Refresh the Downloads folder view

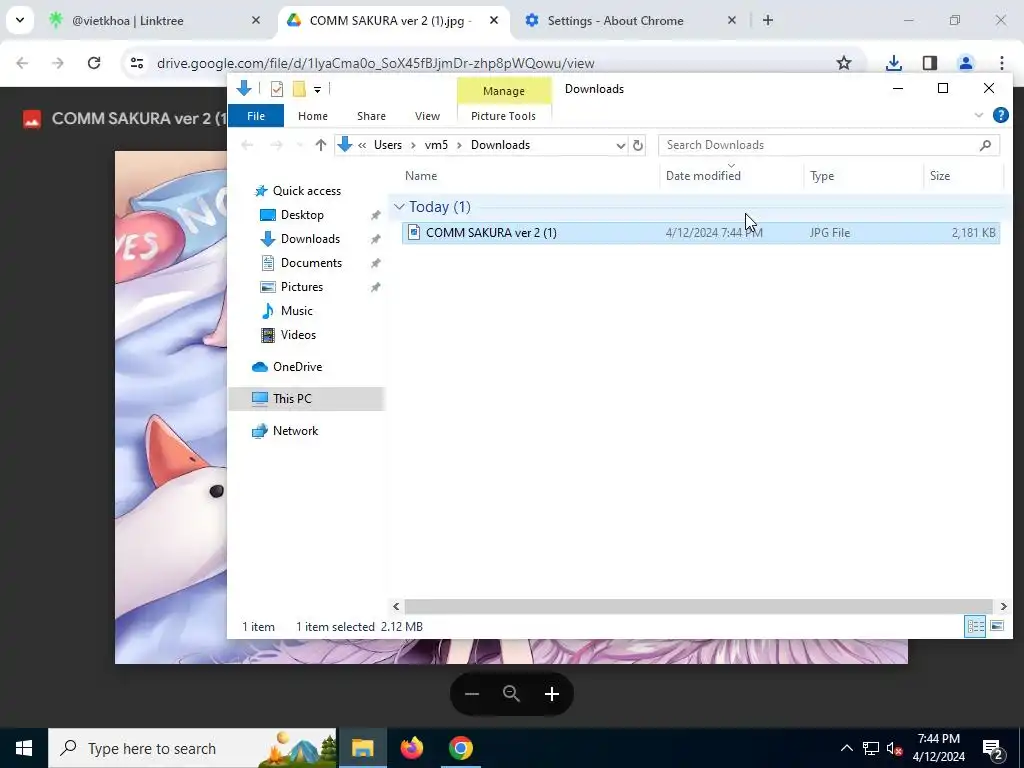pos(638,146)
